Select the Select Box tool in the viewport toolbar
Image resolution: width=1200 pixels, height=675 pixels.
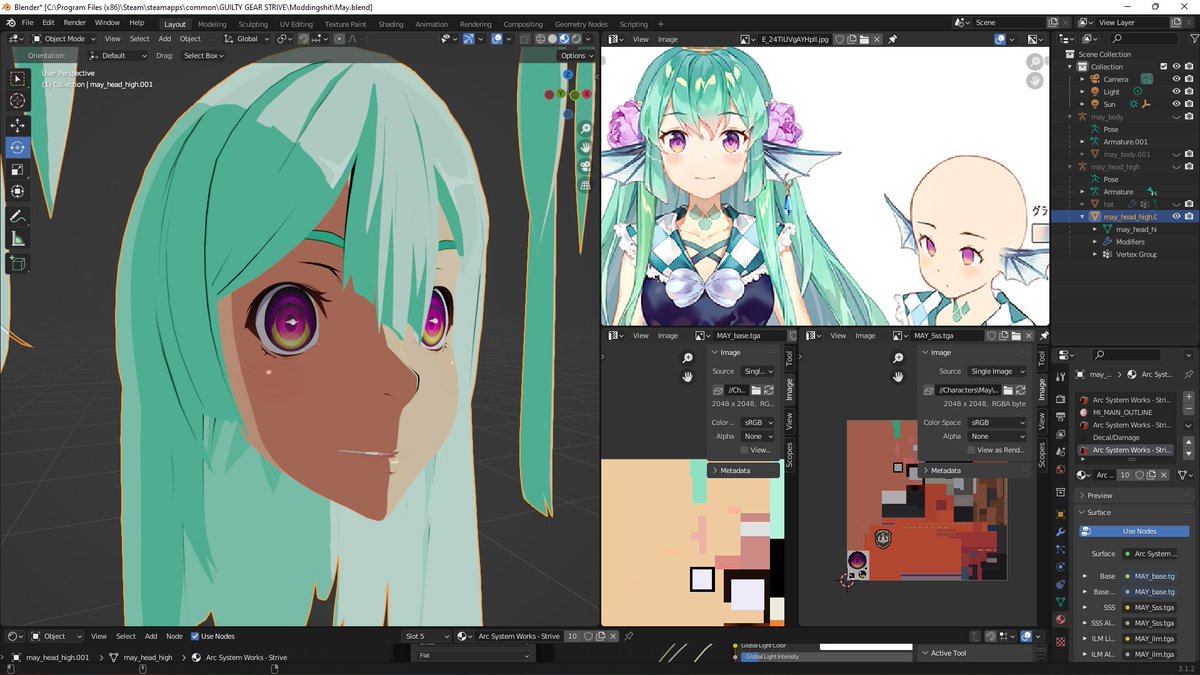click(x=18, y=78)
